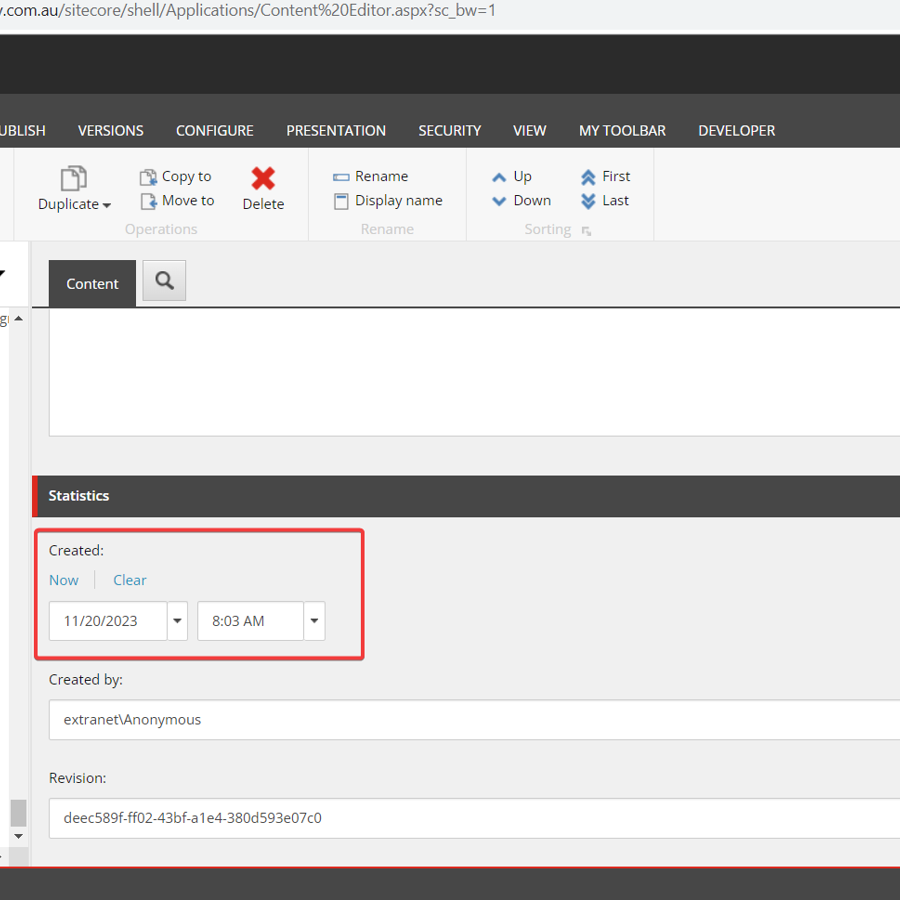Click the Move to label
The width and height of the screenshot is (900, 900).
[188, 200]
